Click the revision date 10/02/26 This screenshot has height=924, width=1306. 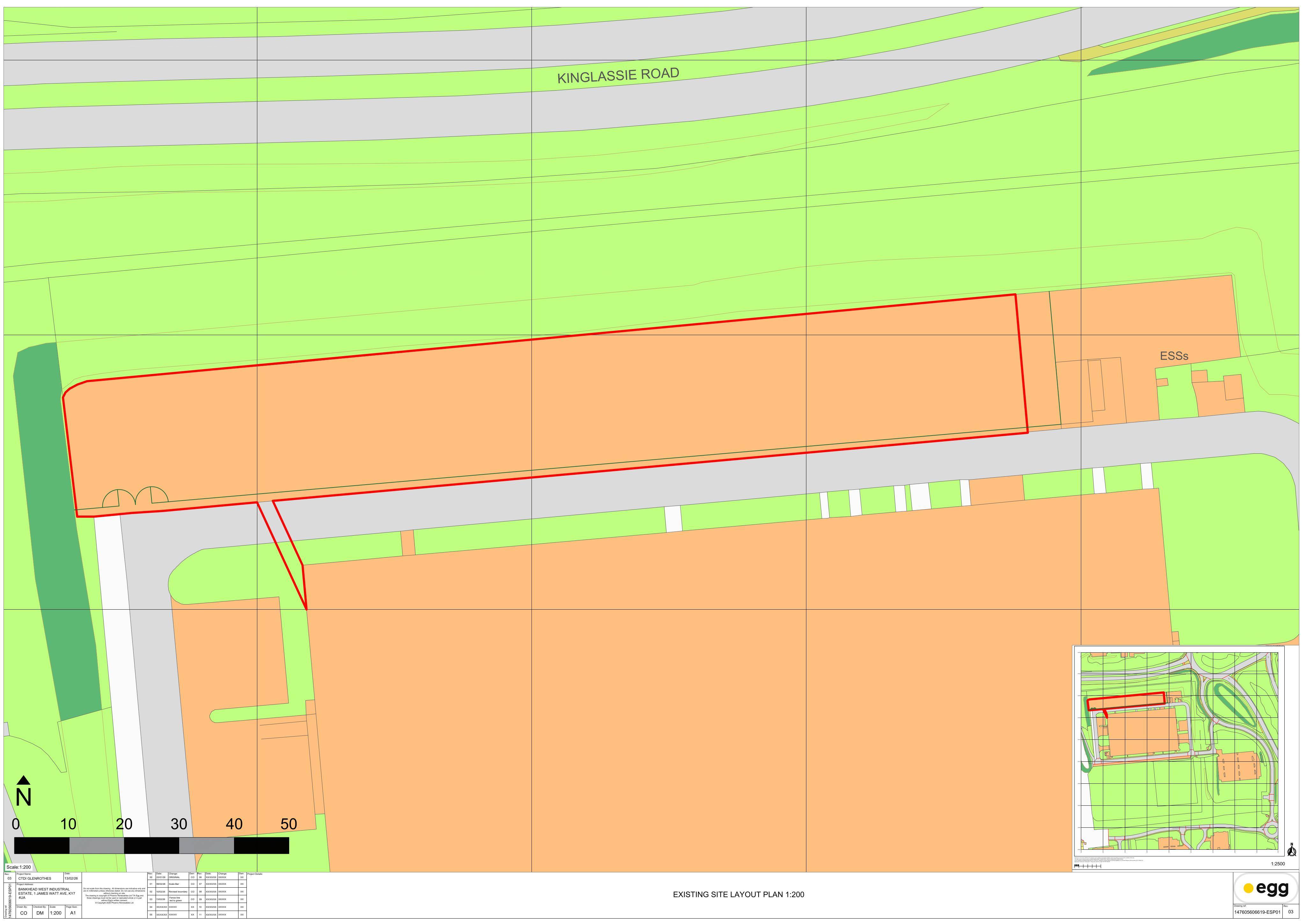pyautogui.click(x=161, y=891)
